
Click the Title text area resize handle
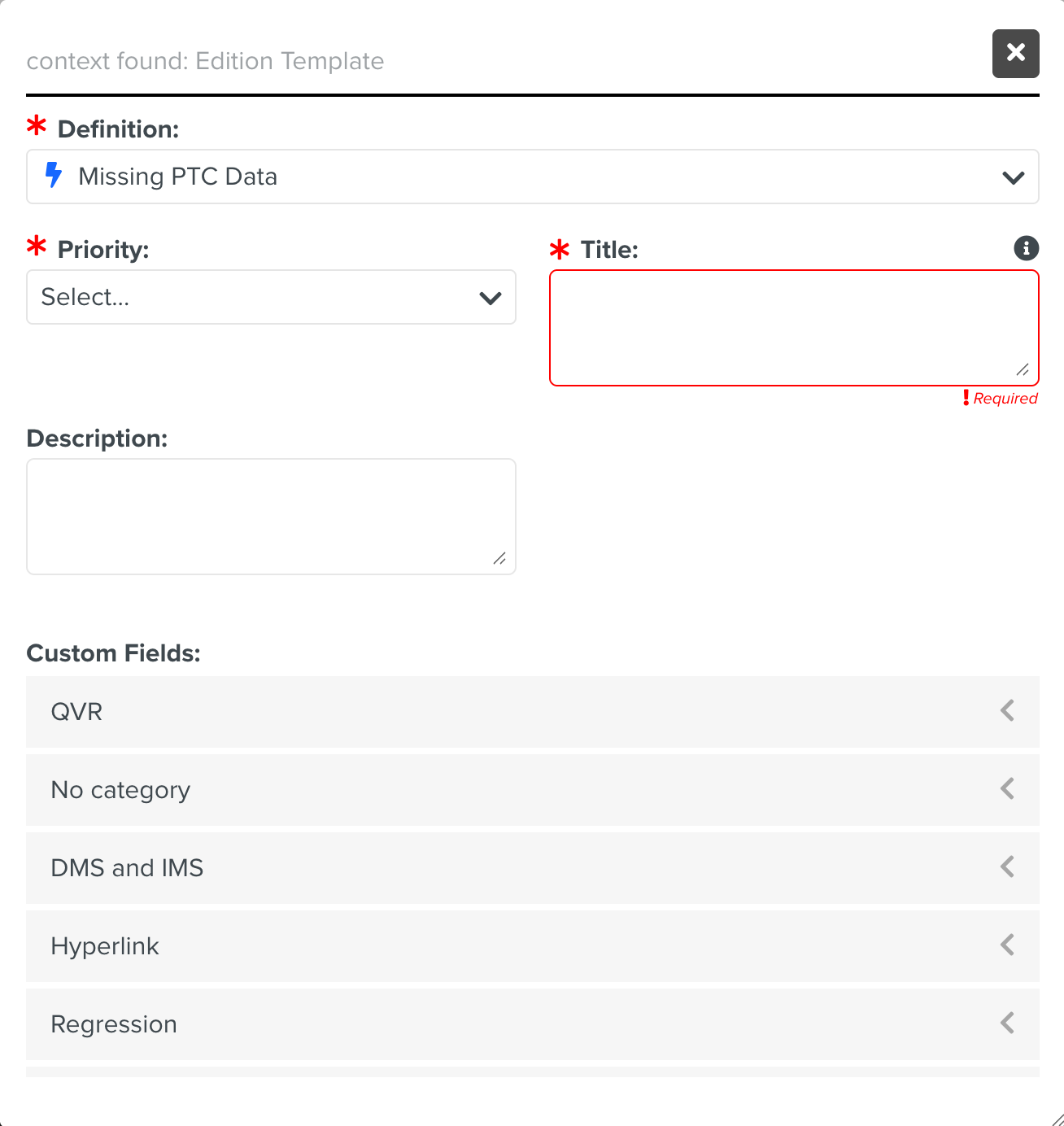[x=1023, y=369]
